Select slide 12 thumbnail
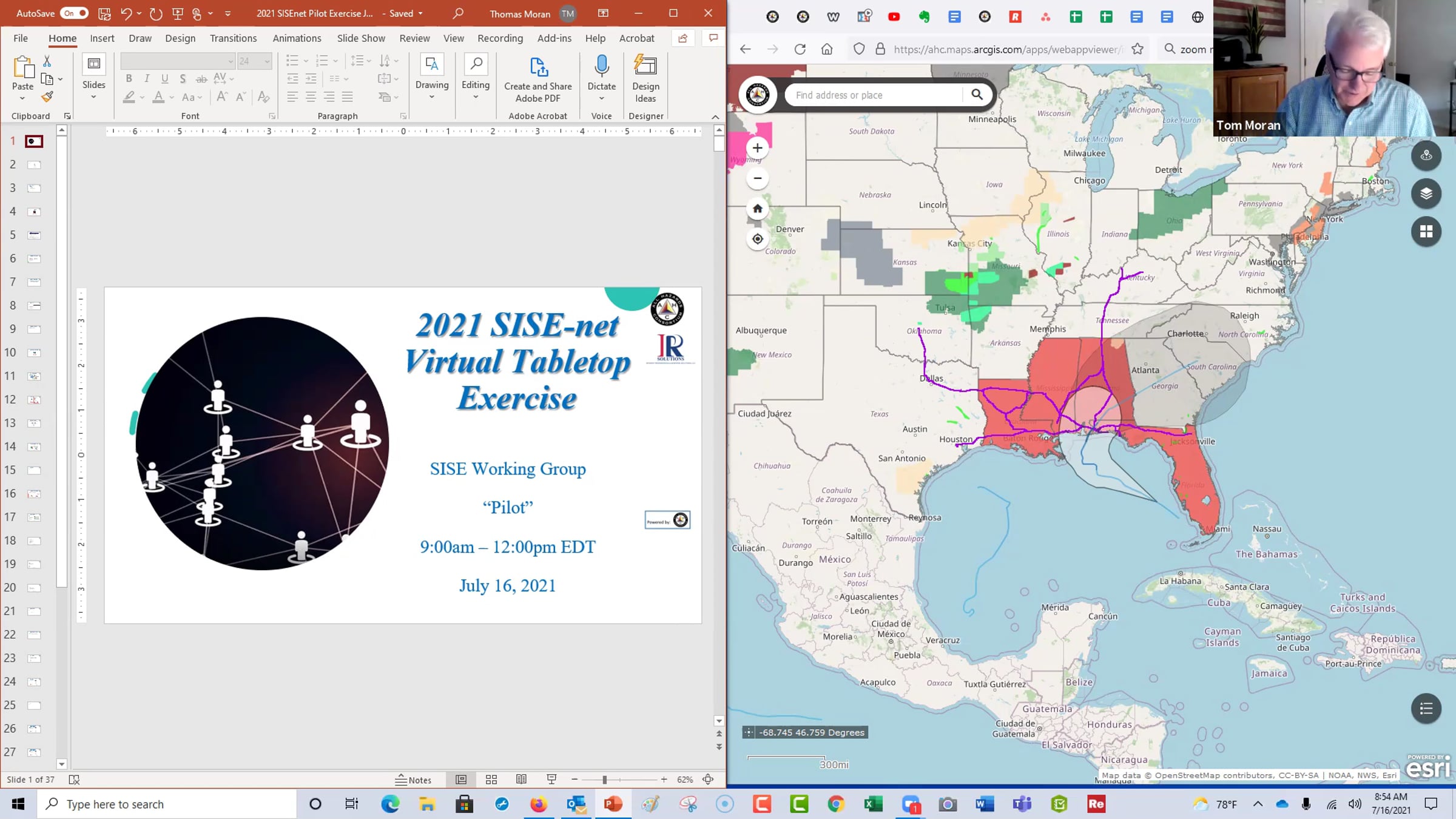The height and width of the screenshot is (819, 1456). coord(35,400)
